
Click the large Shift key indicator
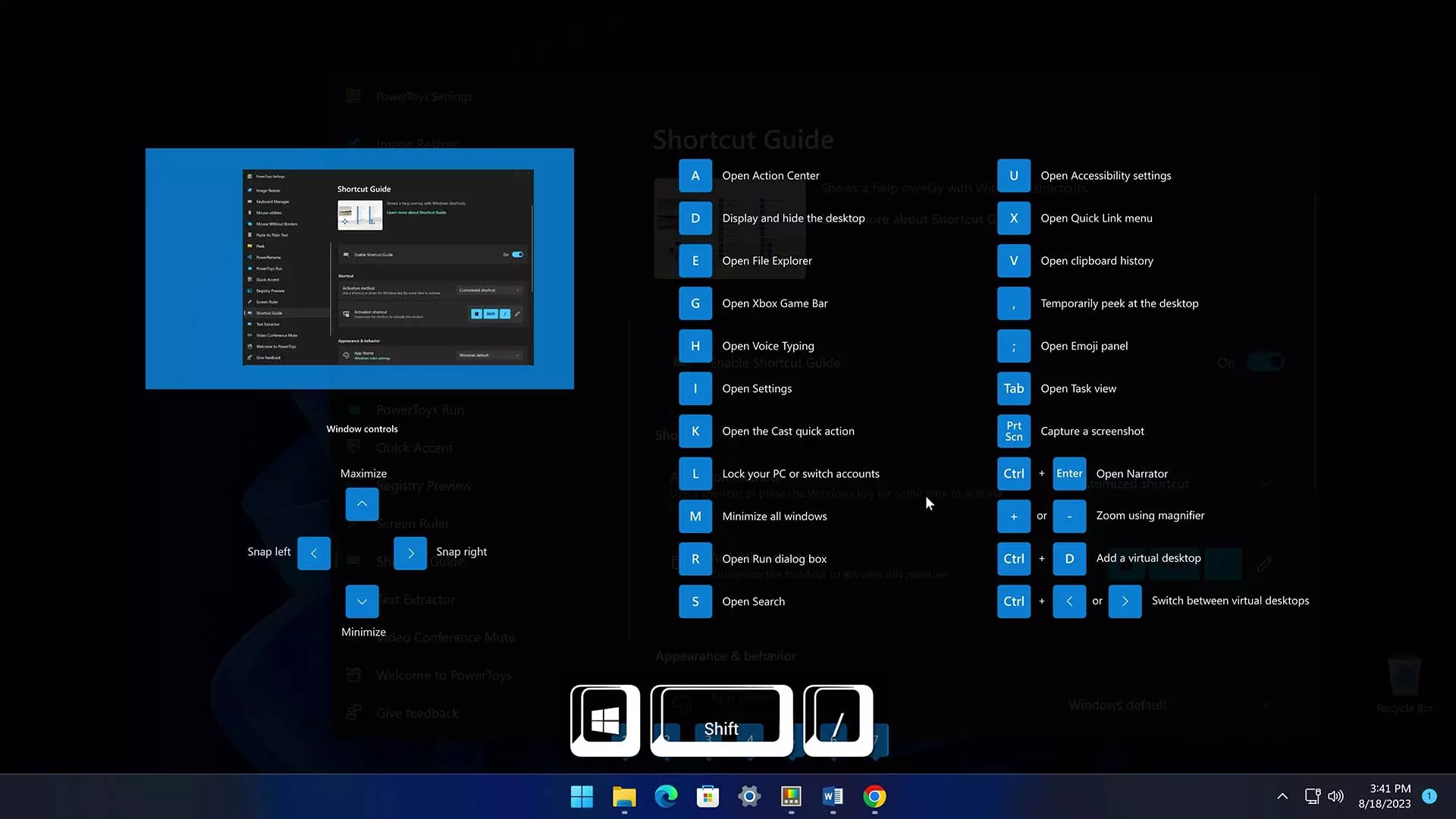(721, 720)
